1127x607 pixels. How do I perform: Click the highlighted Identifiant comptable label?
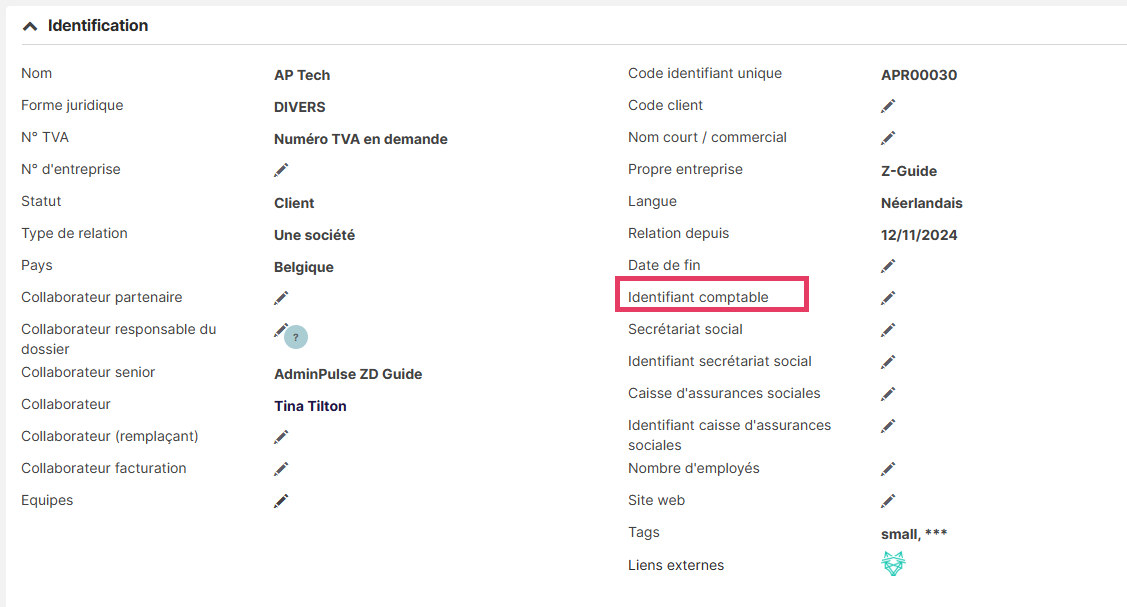point(698,297)
